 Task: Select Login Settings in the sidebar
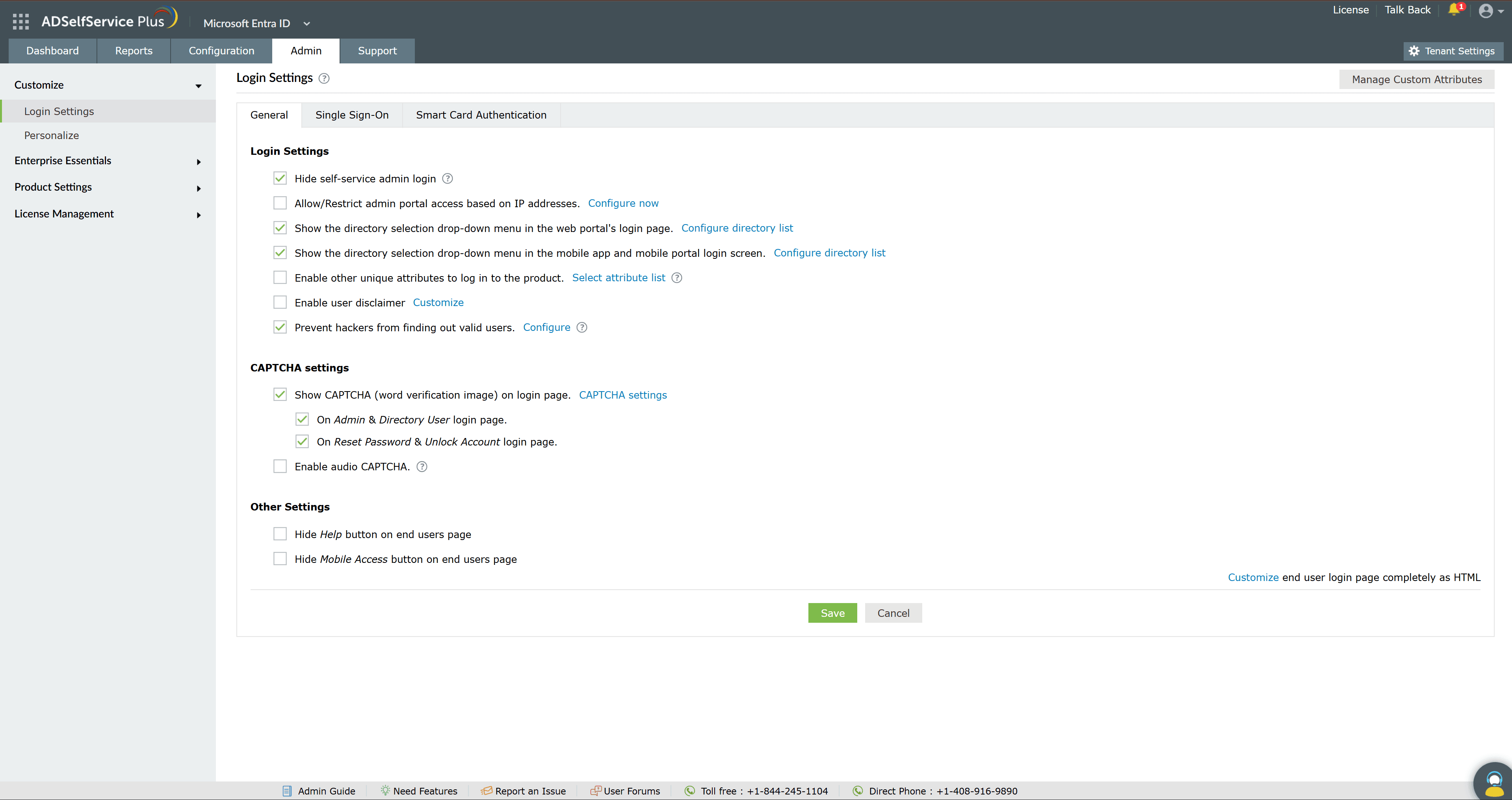point(108,111)
